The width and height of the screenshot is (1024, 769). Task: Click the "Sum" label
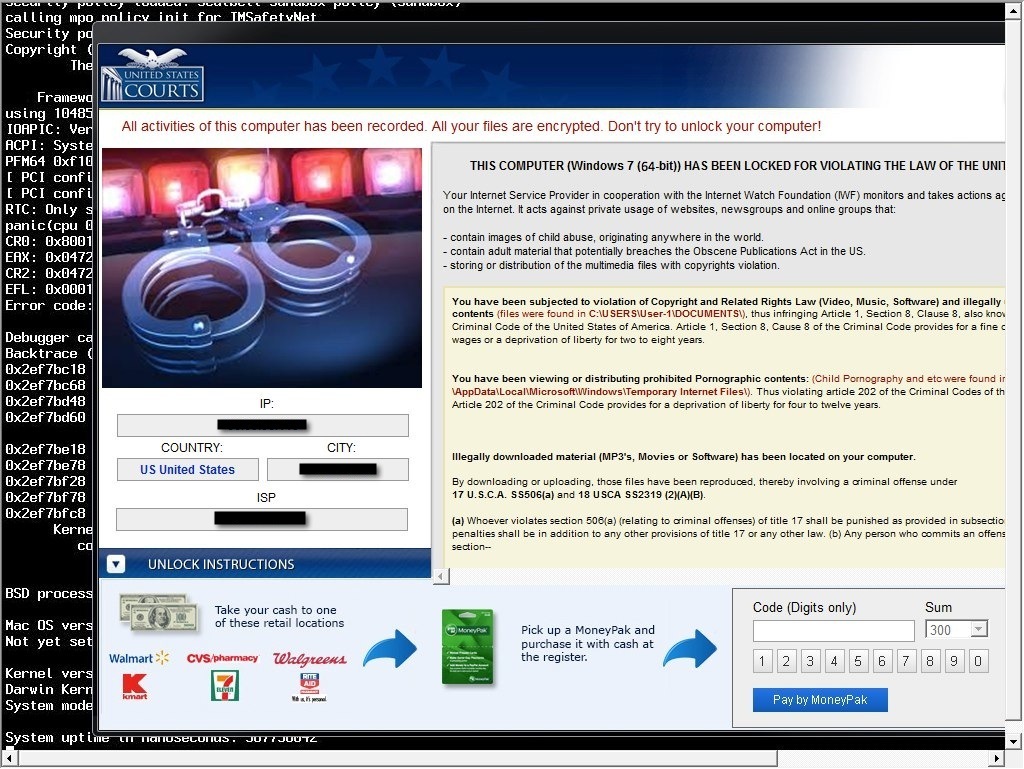[938, 607]
